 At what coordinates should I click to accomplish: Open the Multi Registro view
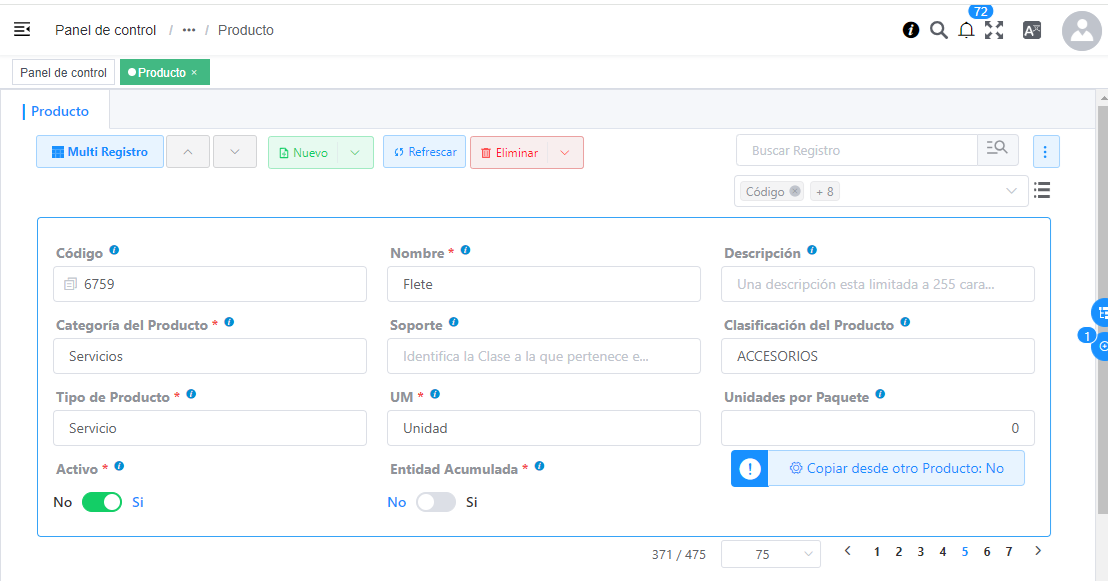coord(99,151)
